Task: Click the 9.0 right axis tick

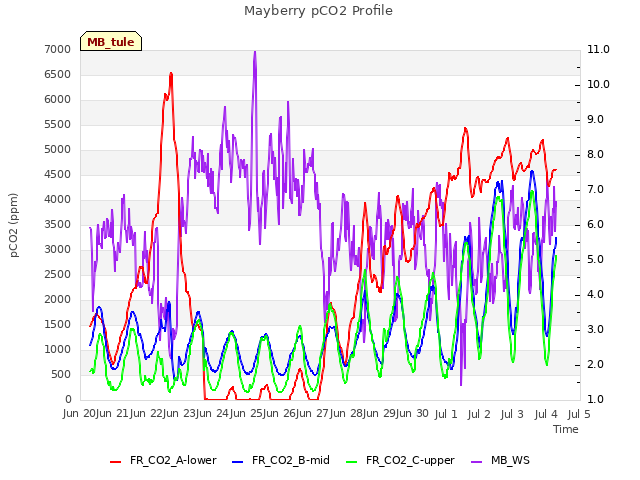Action: click(x=595, y=120)
